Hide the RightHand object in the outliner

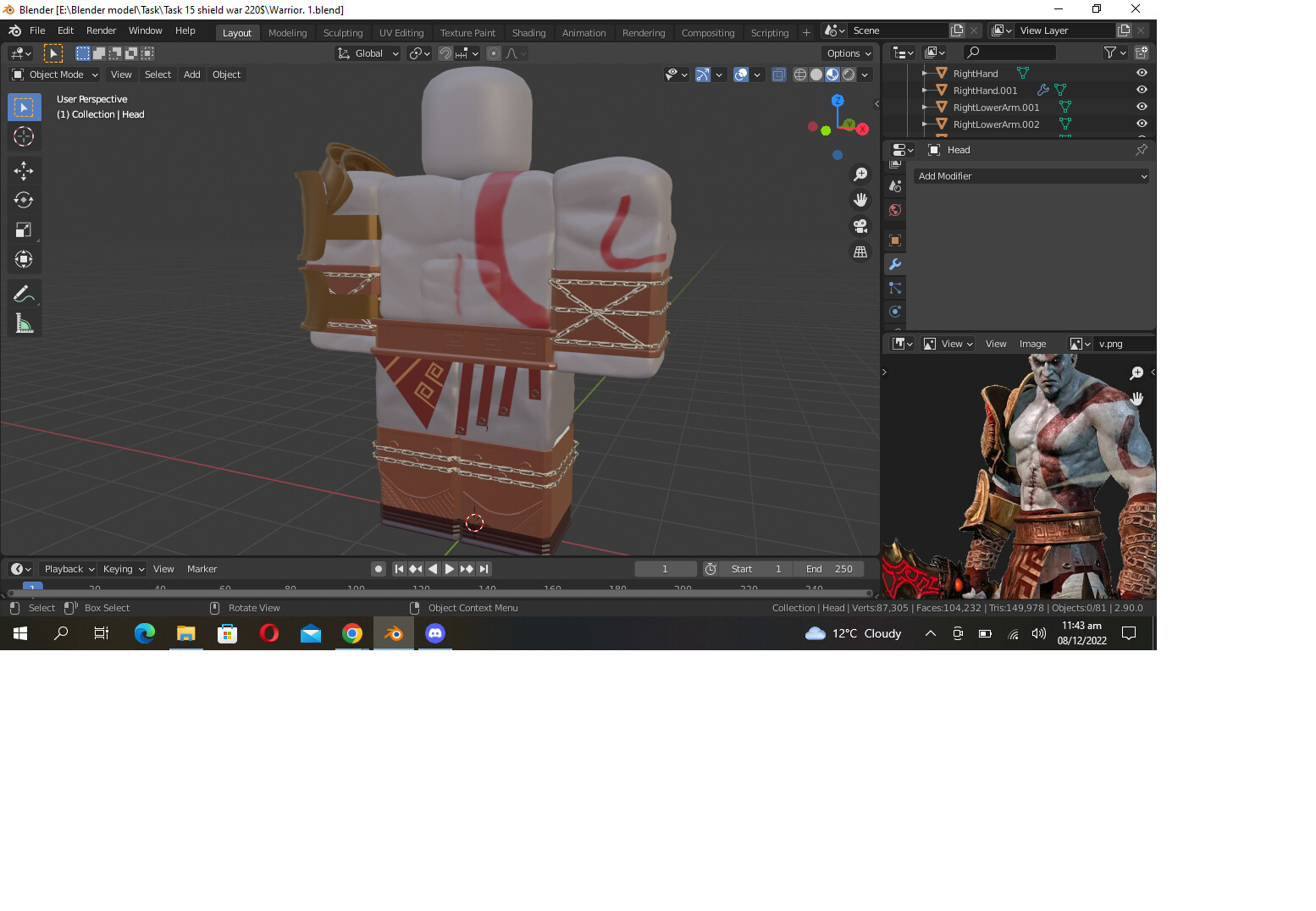click(x=1141, y=73)
